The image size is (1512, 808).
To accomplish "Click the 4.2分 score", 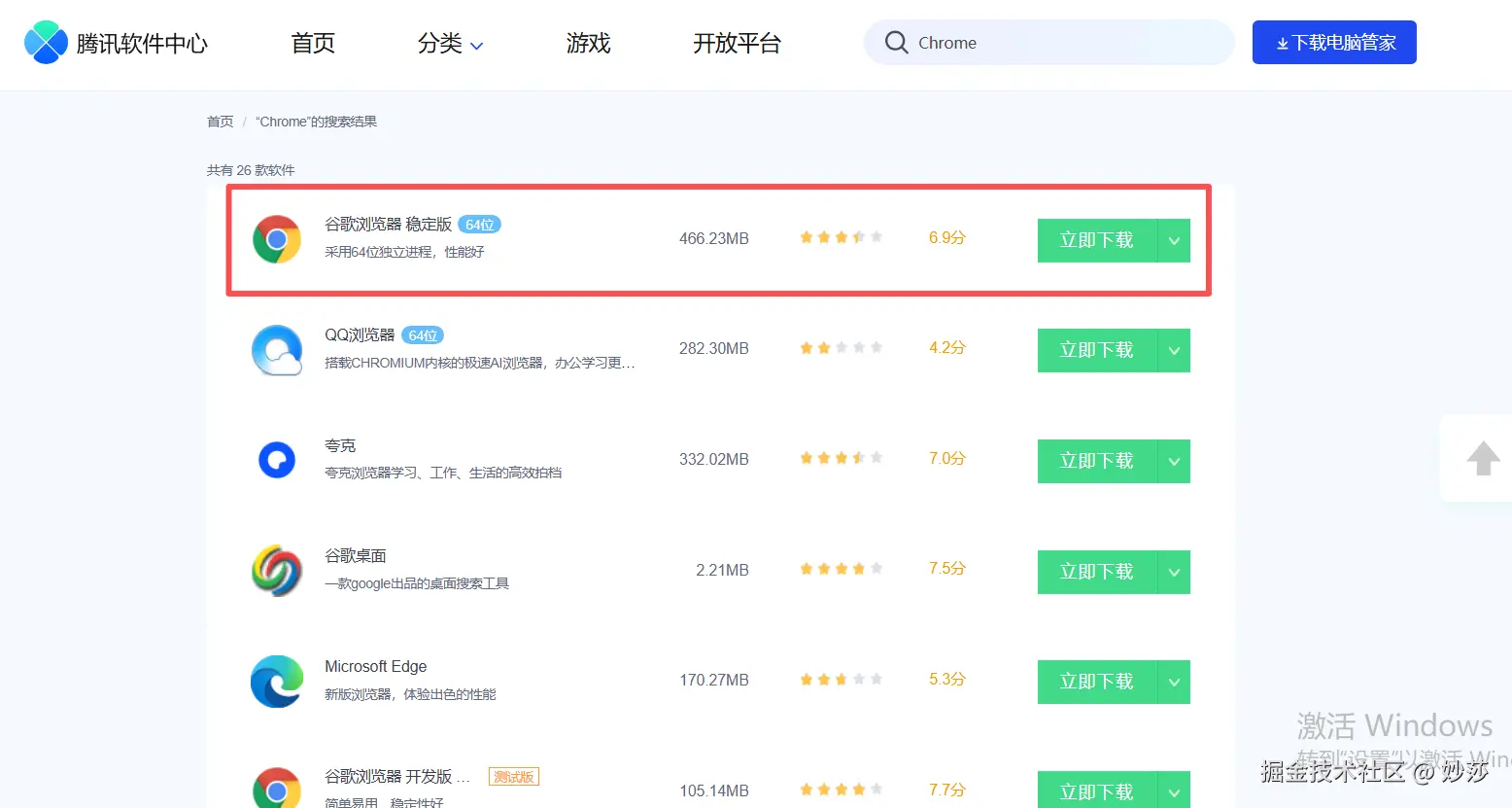I will tap(947, 347).
